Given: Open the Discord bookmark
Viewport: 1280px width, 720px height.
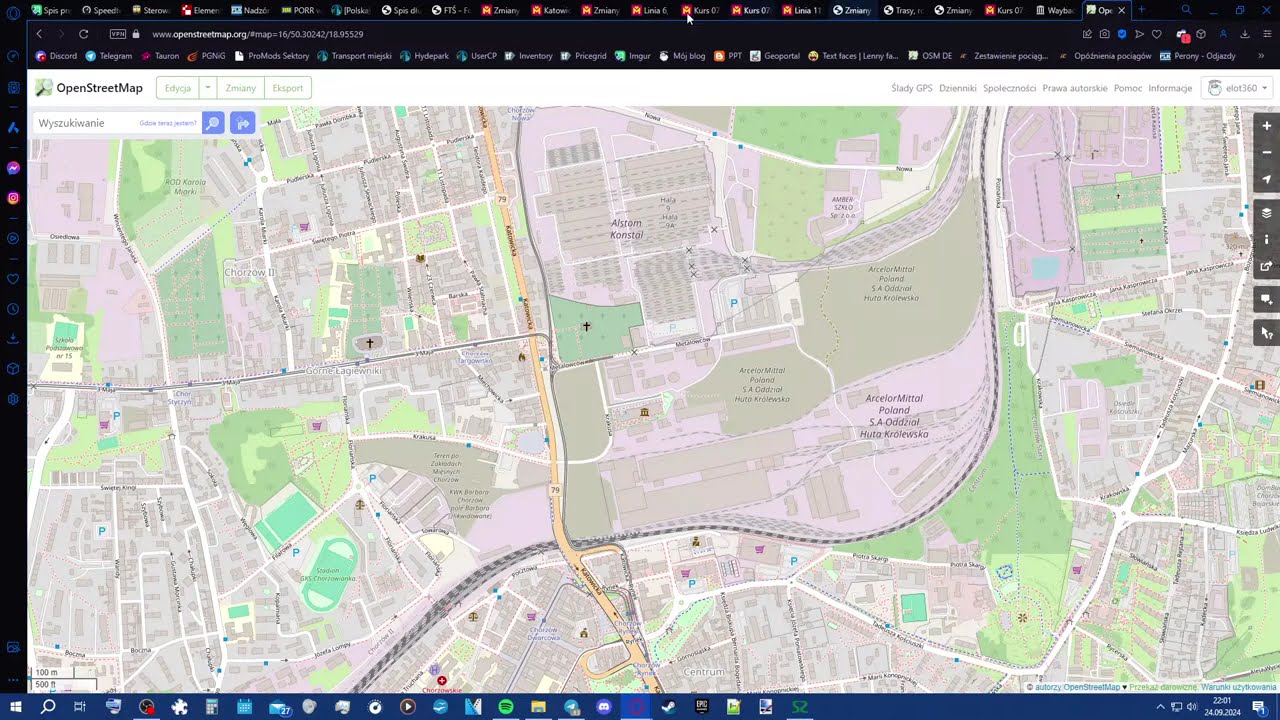Looking at the screenshot, I should point(57,56).
